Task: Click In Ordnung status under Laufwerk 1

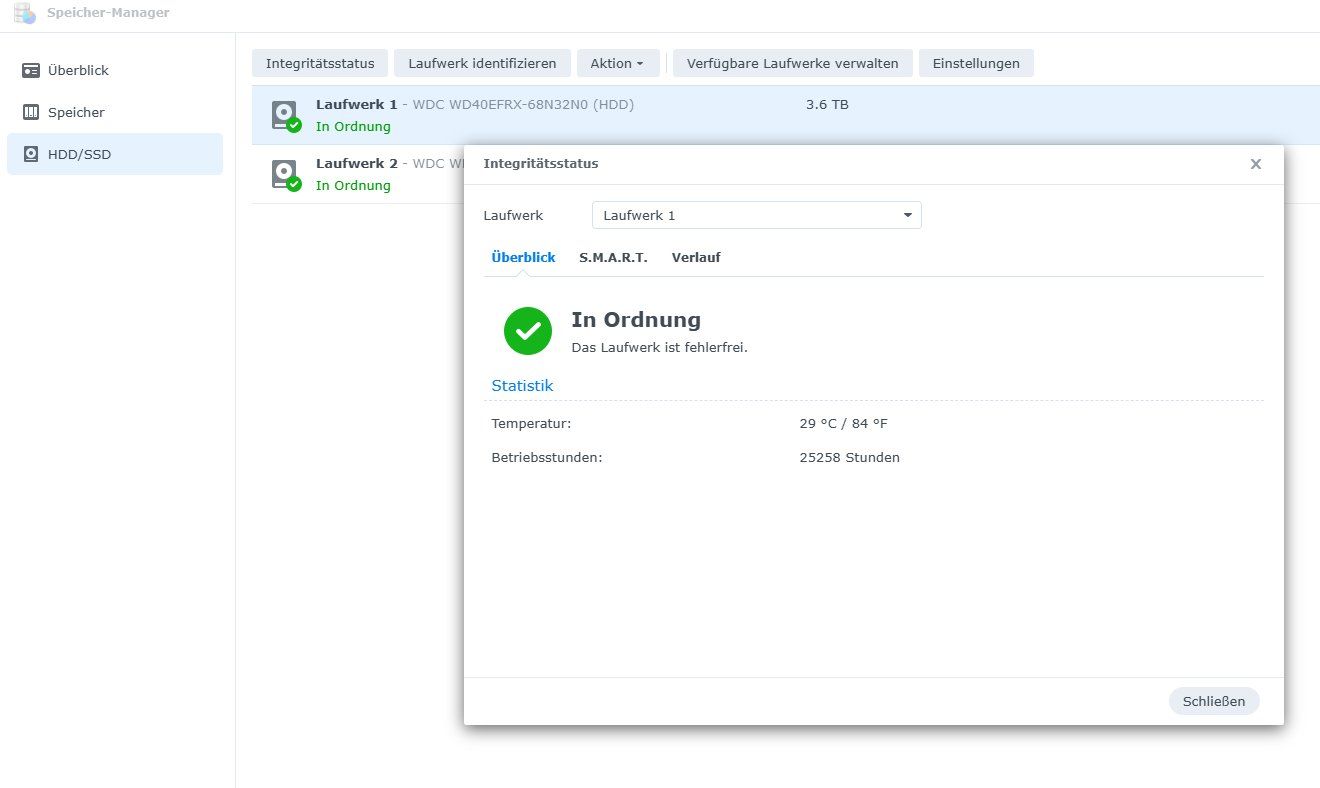Action: pos(353,126)
